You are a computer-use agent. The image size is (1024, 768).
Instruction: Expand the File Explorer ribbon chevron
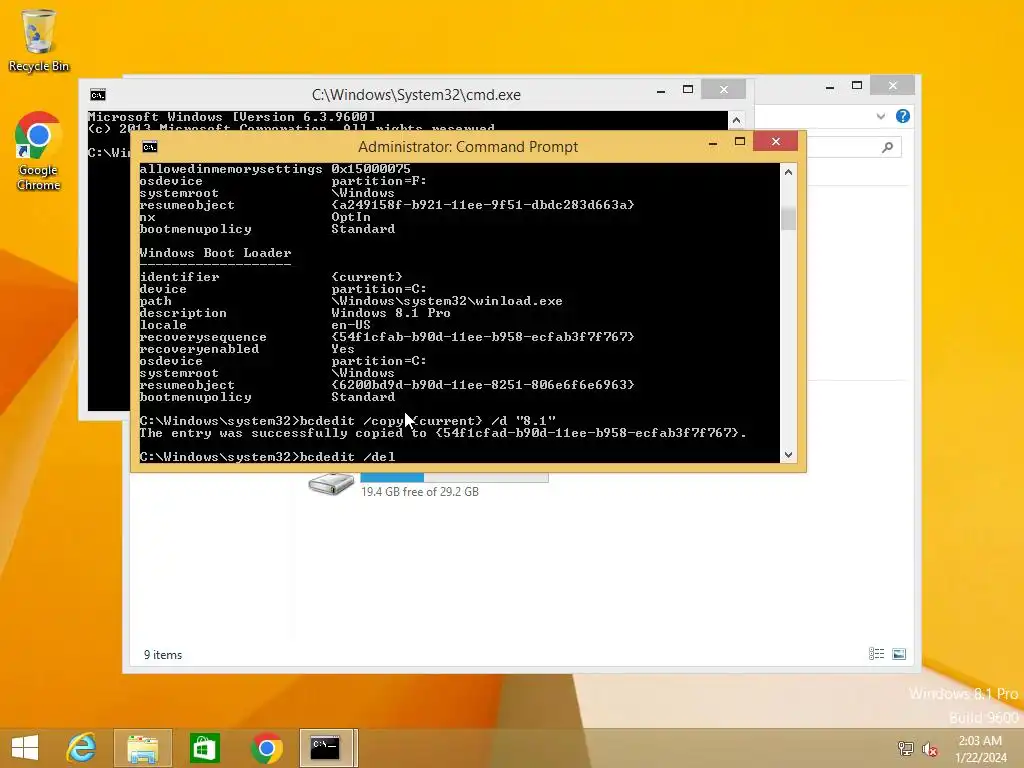880,116
